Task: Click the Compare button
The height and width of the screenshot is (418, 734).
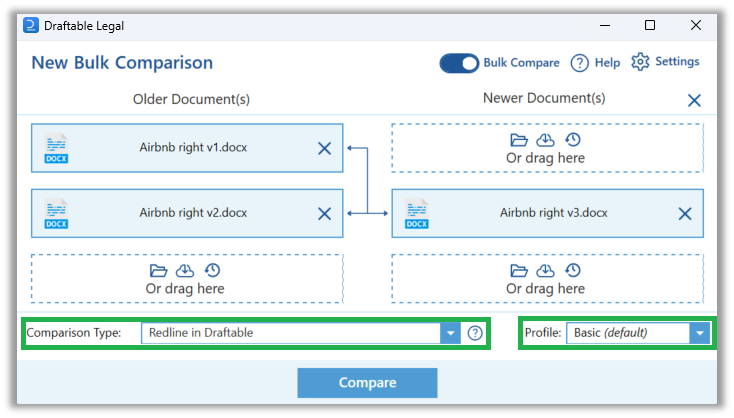Action: tap(367, 383)
